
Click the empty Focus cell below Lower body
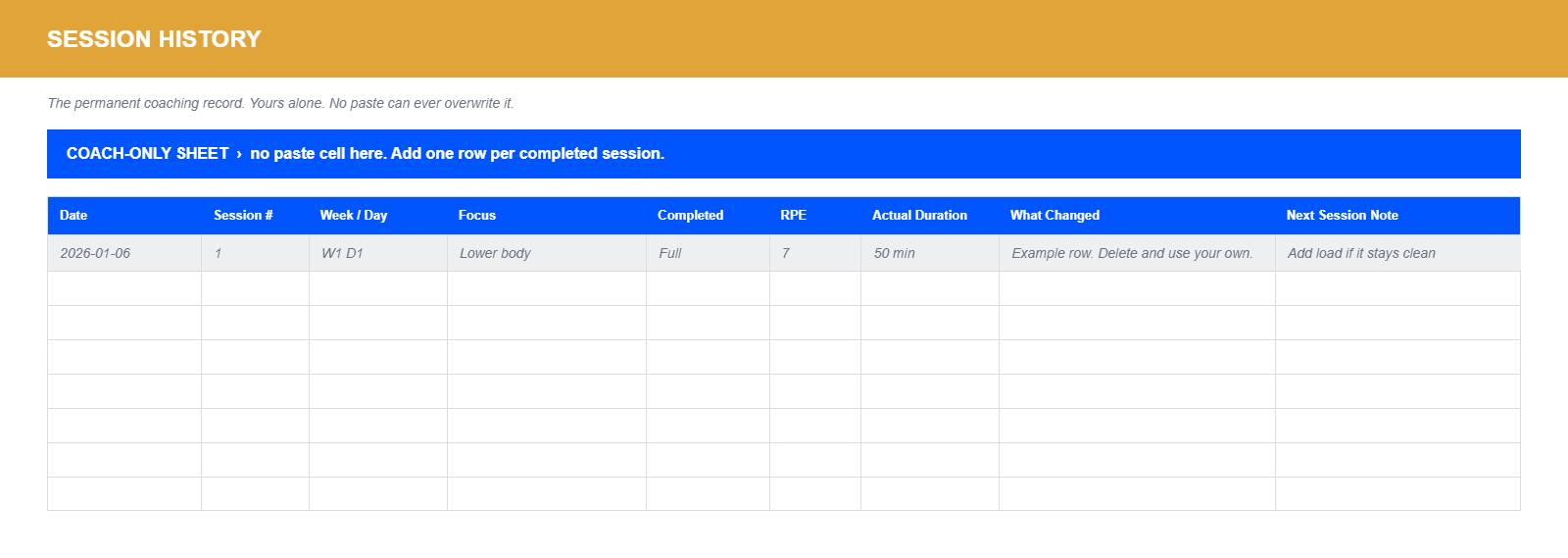547,289
